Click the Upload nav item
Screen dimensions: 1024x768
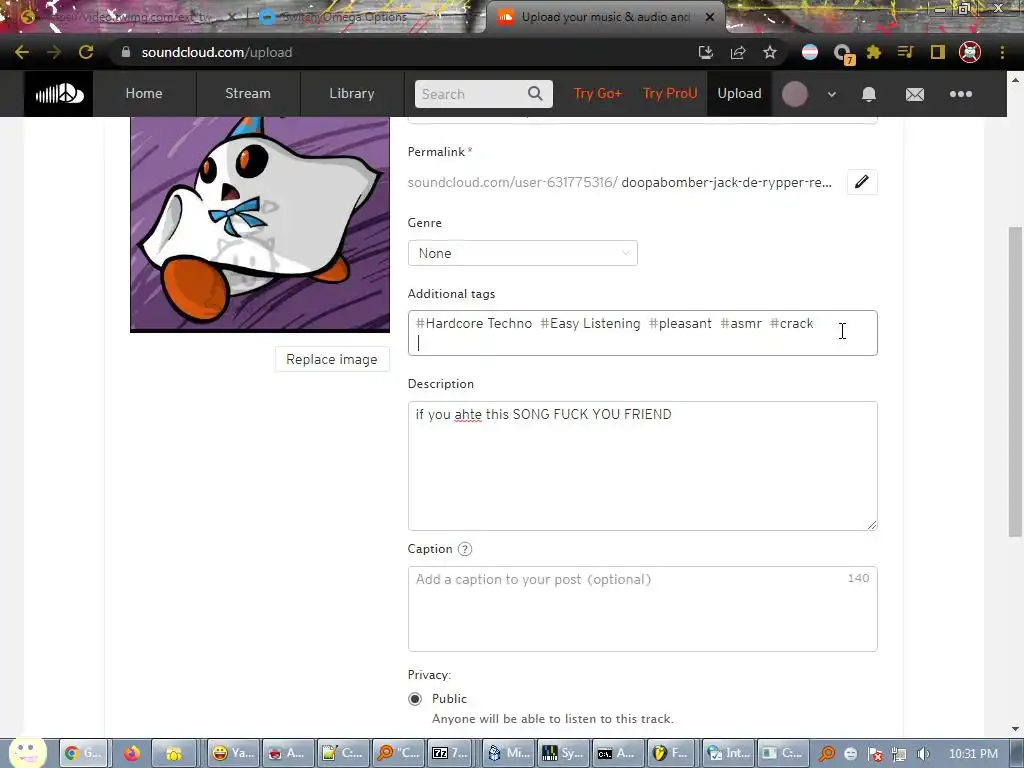[739, 93]
